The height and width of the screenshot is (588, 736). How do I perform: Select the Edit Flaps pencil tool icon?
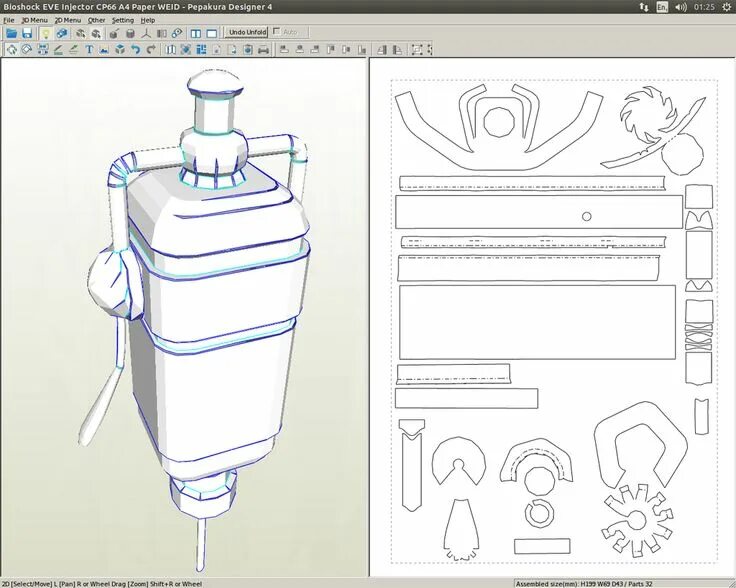(58, 49)
